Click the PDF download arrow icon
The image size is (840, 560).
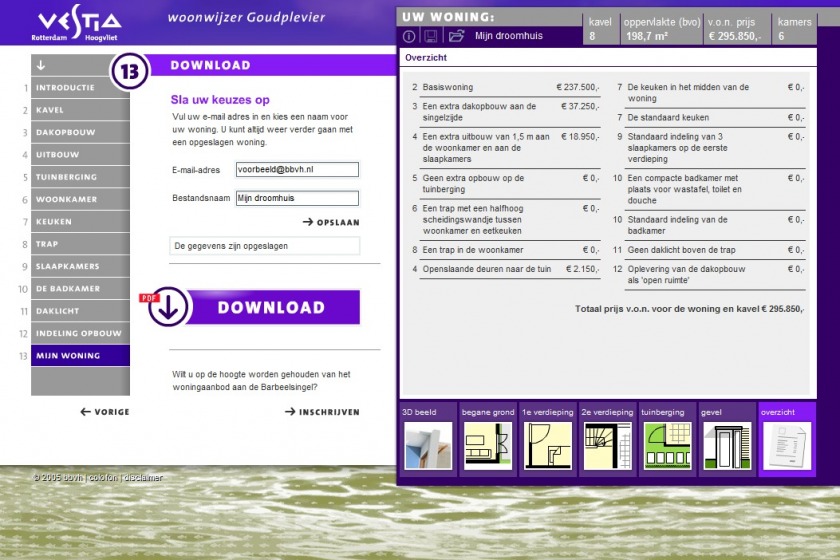point(168,308)
